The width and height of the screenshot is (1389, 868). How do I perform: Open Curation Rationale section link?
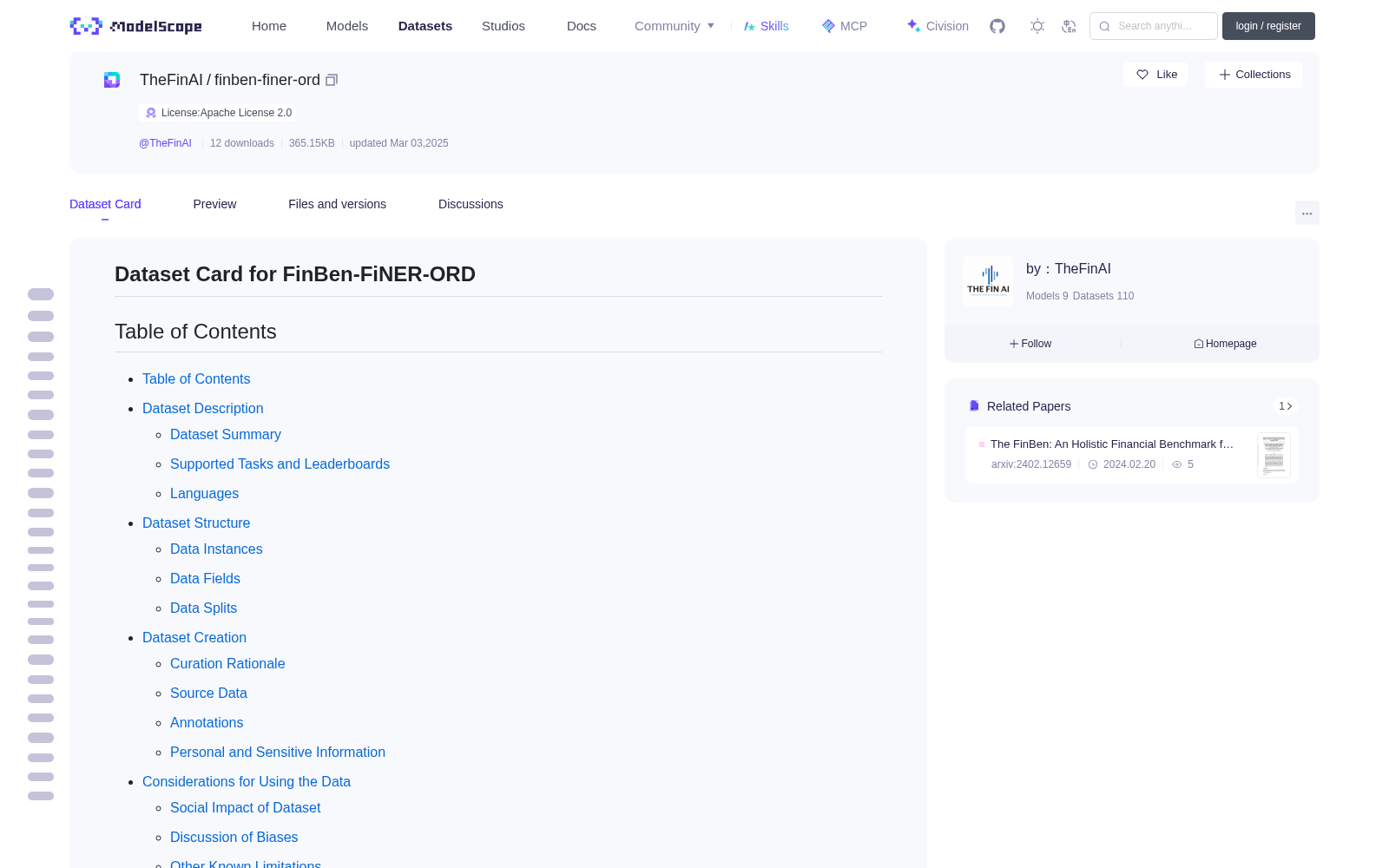(x=227, y=663)
